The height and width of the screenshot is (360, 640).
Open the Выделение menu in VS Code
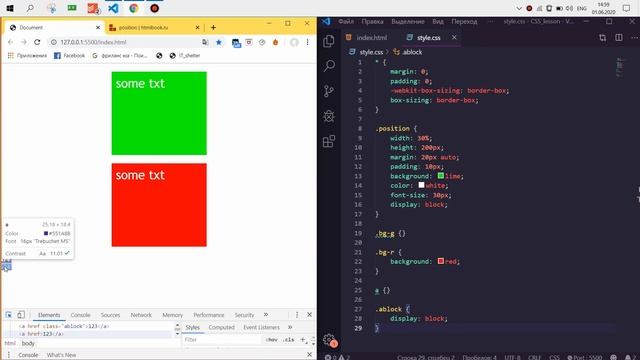[x=408, y=21]
